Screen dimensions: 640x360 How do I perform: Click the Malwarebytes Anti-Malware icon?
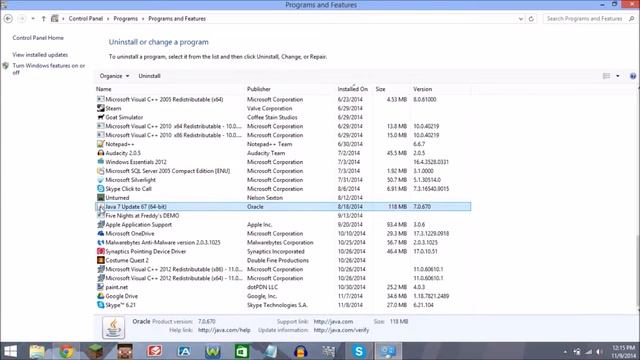coord(100,242)
